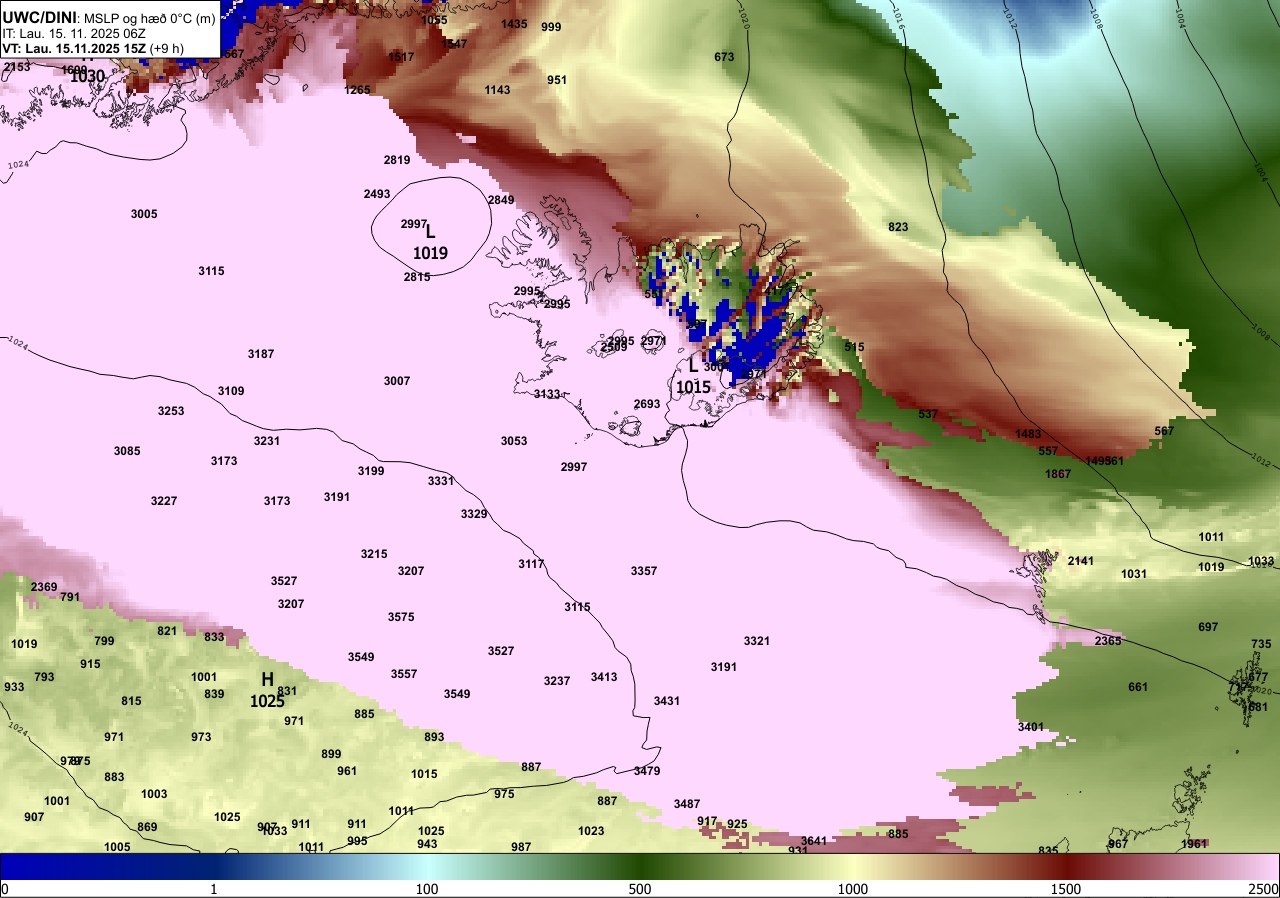Click the height value 3401
The image size is (1280, 898).
tap(1031, 727)
